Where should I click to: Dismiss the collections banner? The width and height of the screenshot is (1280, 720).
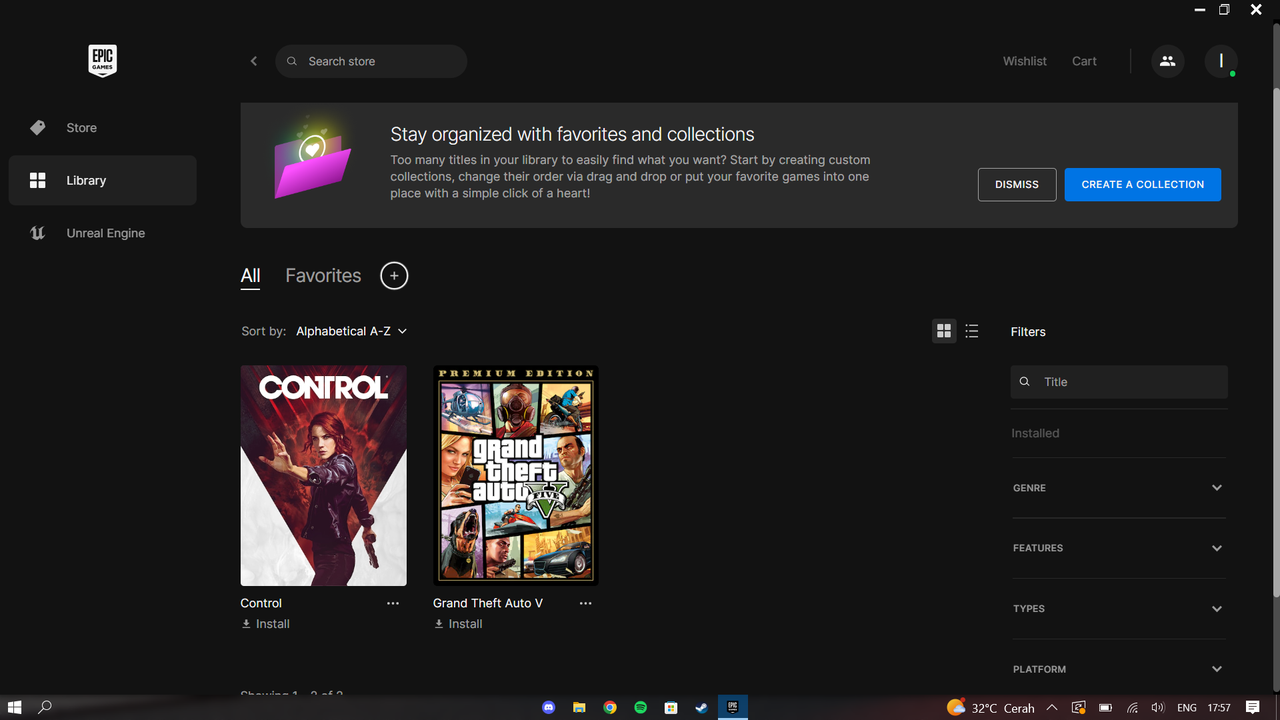[x=1017, y=184]
